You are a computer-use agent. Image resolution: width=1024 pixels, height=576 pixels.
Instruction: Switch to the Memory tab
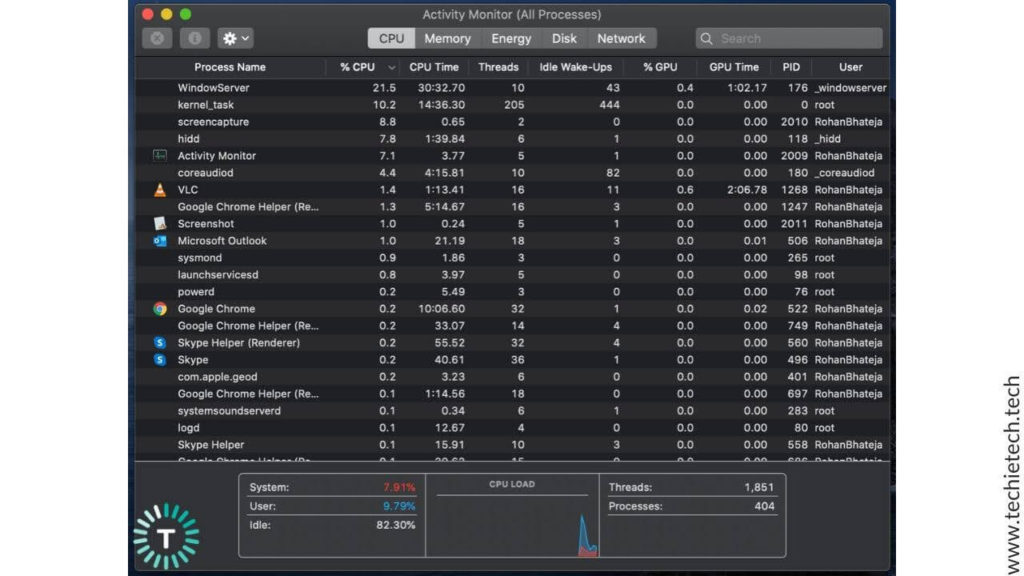[x=447, y=38]
